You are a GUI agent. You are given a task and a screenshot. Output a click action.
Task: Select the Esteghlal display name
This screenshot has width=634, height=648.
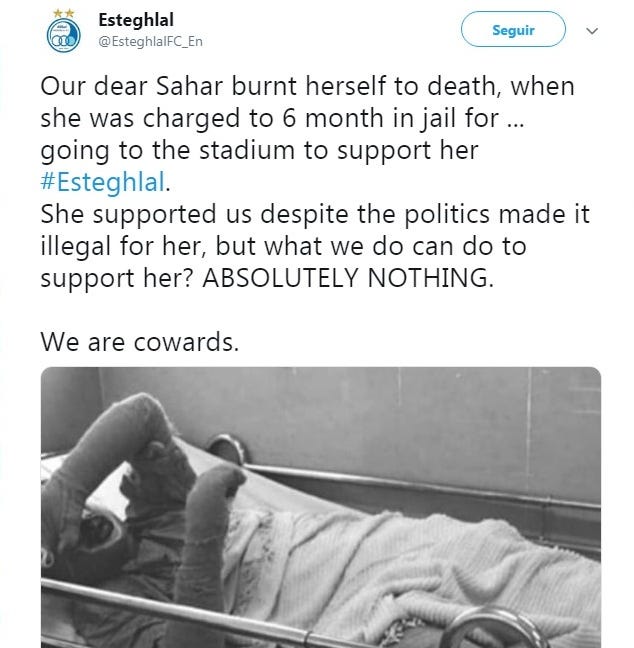point(136,20)
